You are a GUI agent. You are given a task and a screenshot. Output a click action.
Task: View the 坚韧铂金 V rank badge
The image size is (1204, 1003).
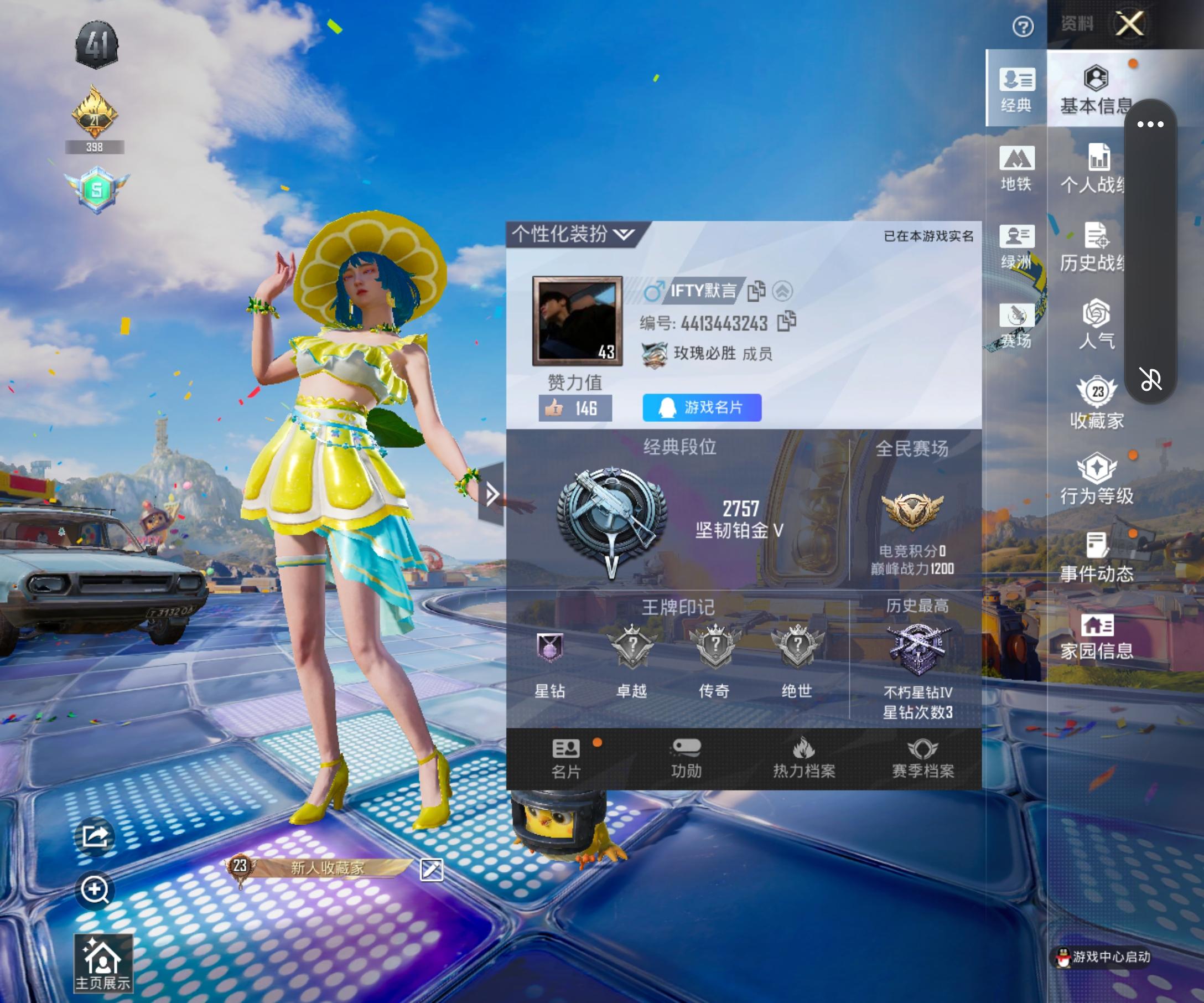(612, 521)
